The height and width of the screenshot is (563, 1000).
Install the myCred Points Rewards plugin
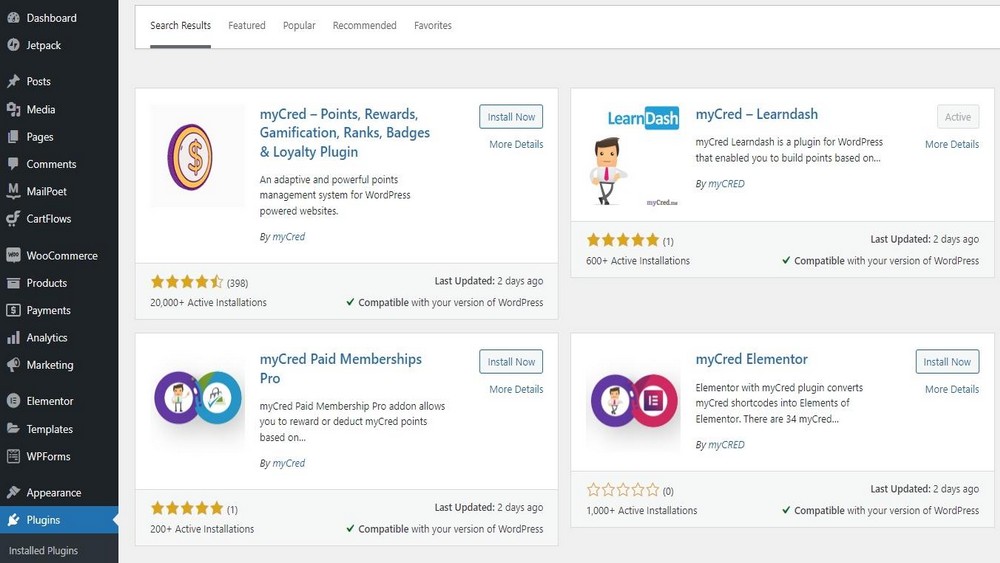511,117
